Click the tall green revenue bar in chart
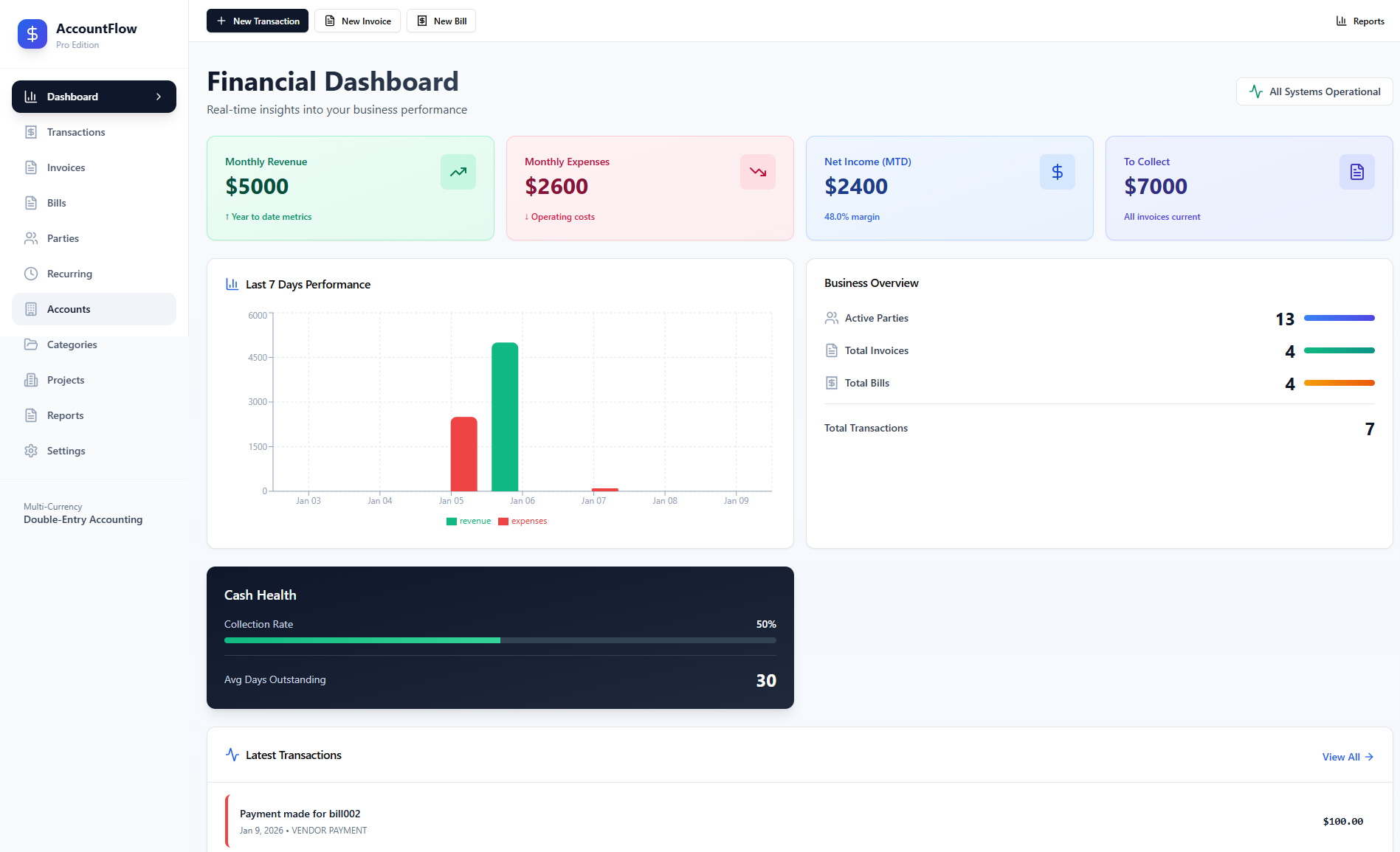The image size is (1400, 852). [x=505, y=417]
